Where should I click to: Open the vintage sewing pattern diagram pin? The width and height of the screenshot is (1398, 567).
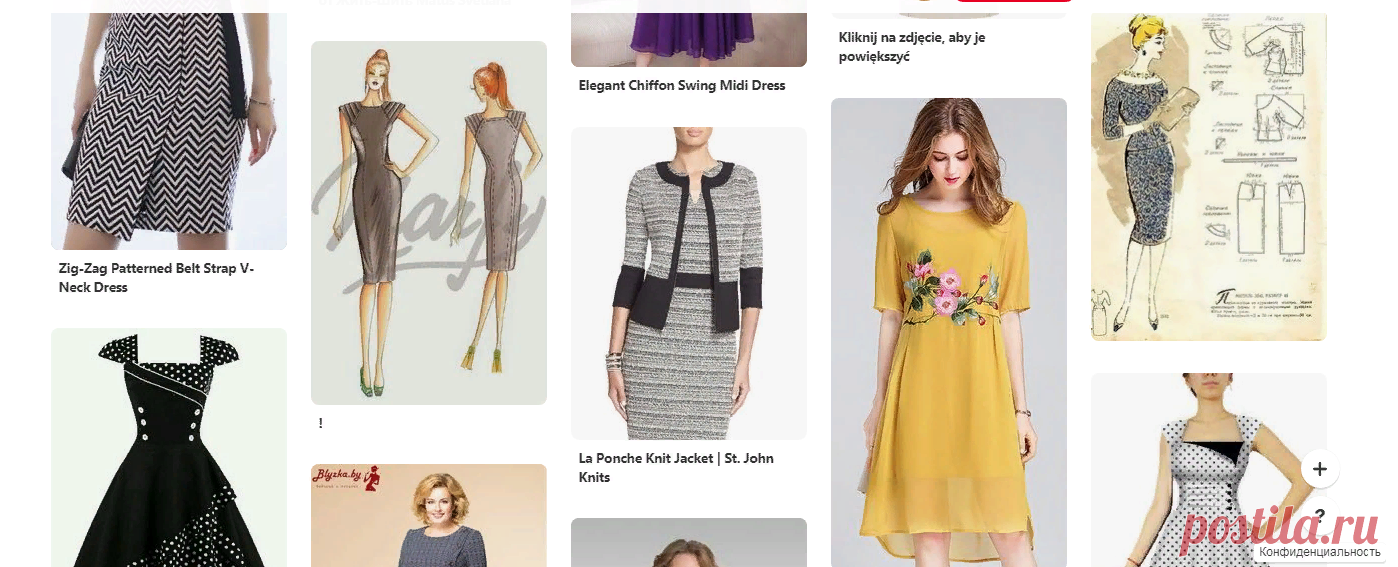click(1209, 177)
